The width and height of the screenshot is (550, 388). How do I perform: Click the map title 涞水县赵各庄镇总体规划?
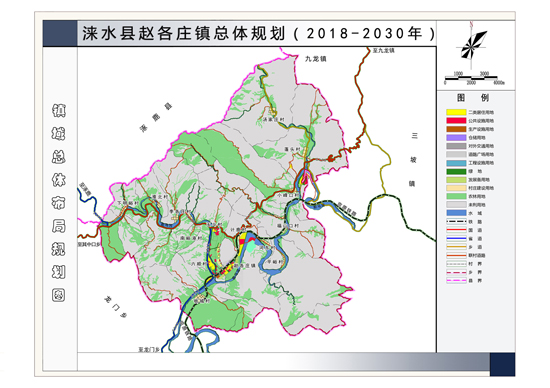click(183, 34)
